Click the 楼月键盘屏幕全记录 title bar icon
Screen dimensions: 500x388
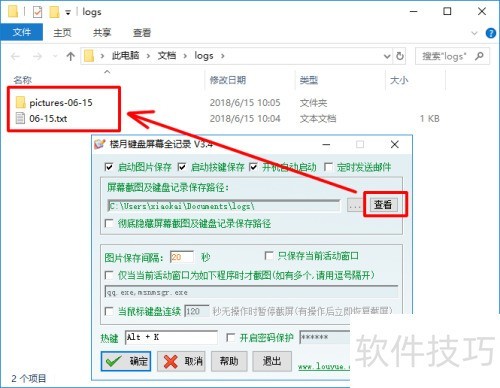pos(99,144)
